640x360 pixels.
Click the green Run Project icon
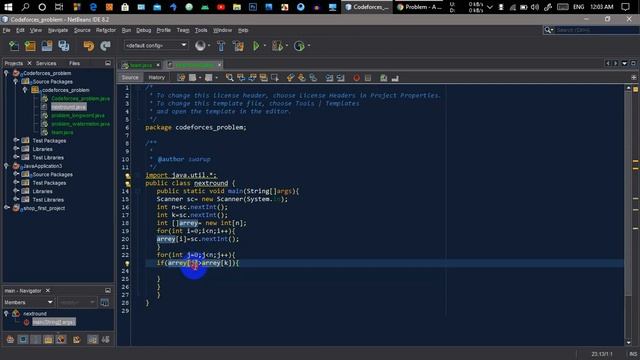click(256, 46)
